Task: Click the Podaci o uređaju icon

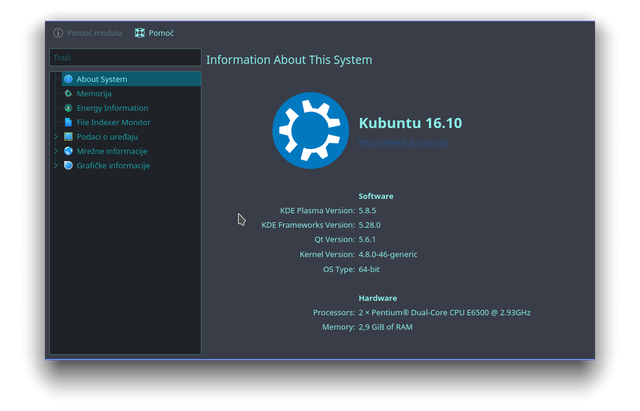Action: [x=68, y=137]
